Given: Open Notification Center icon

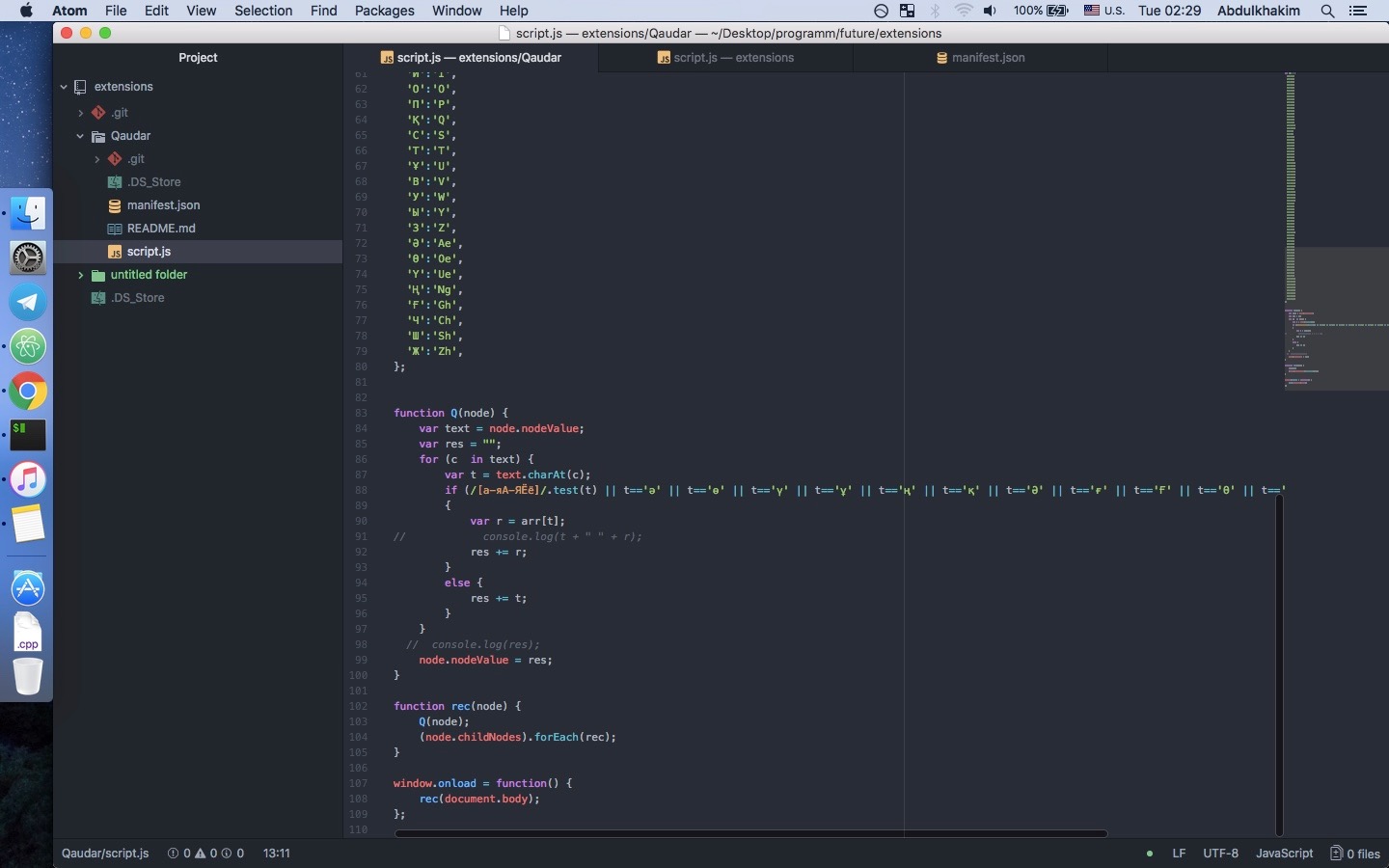Looking at the screenshot, I should 1358,11.
